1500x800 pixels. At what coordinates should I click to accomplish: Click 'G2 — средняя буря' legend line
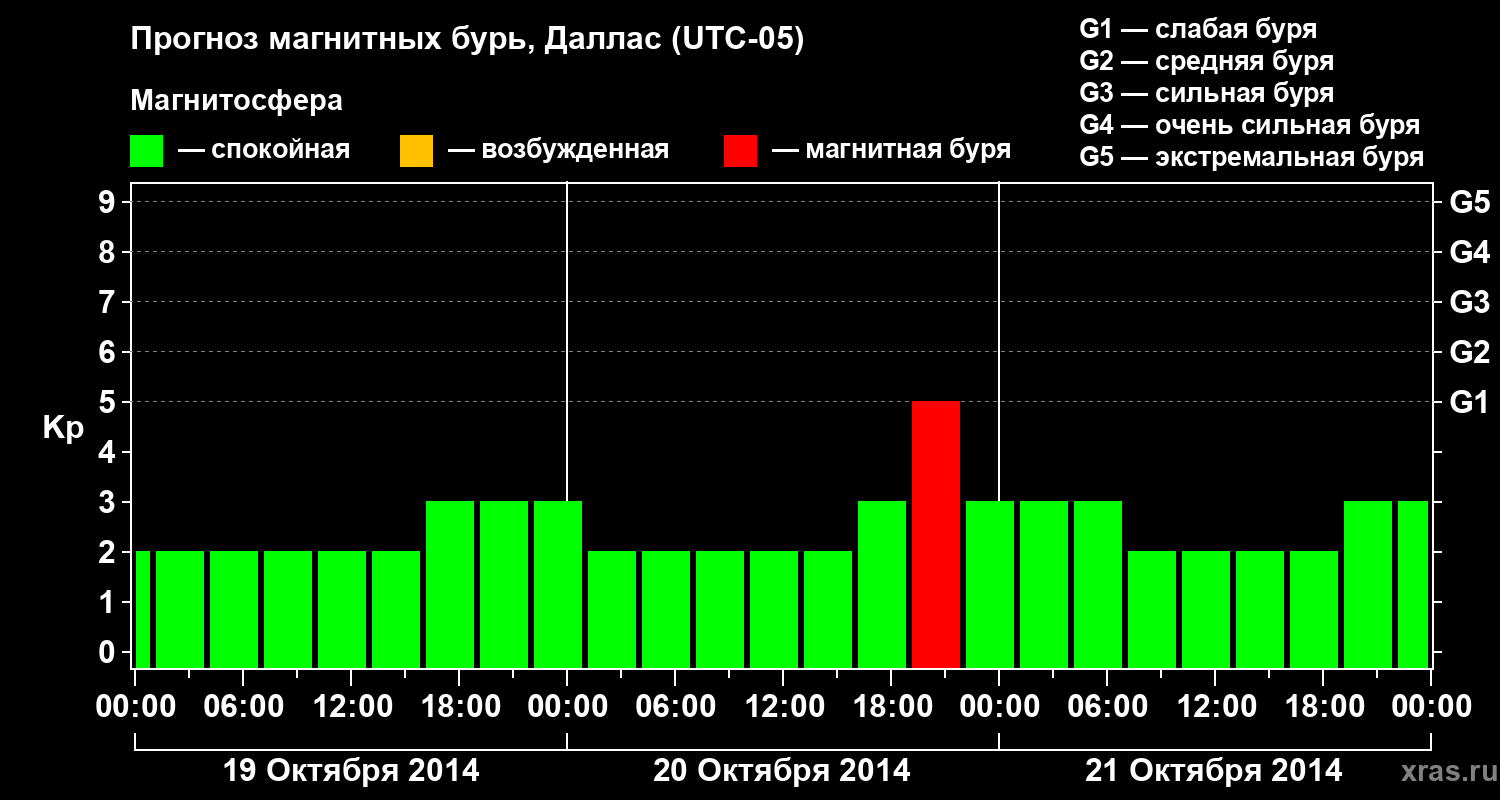click(1206, 61)
